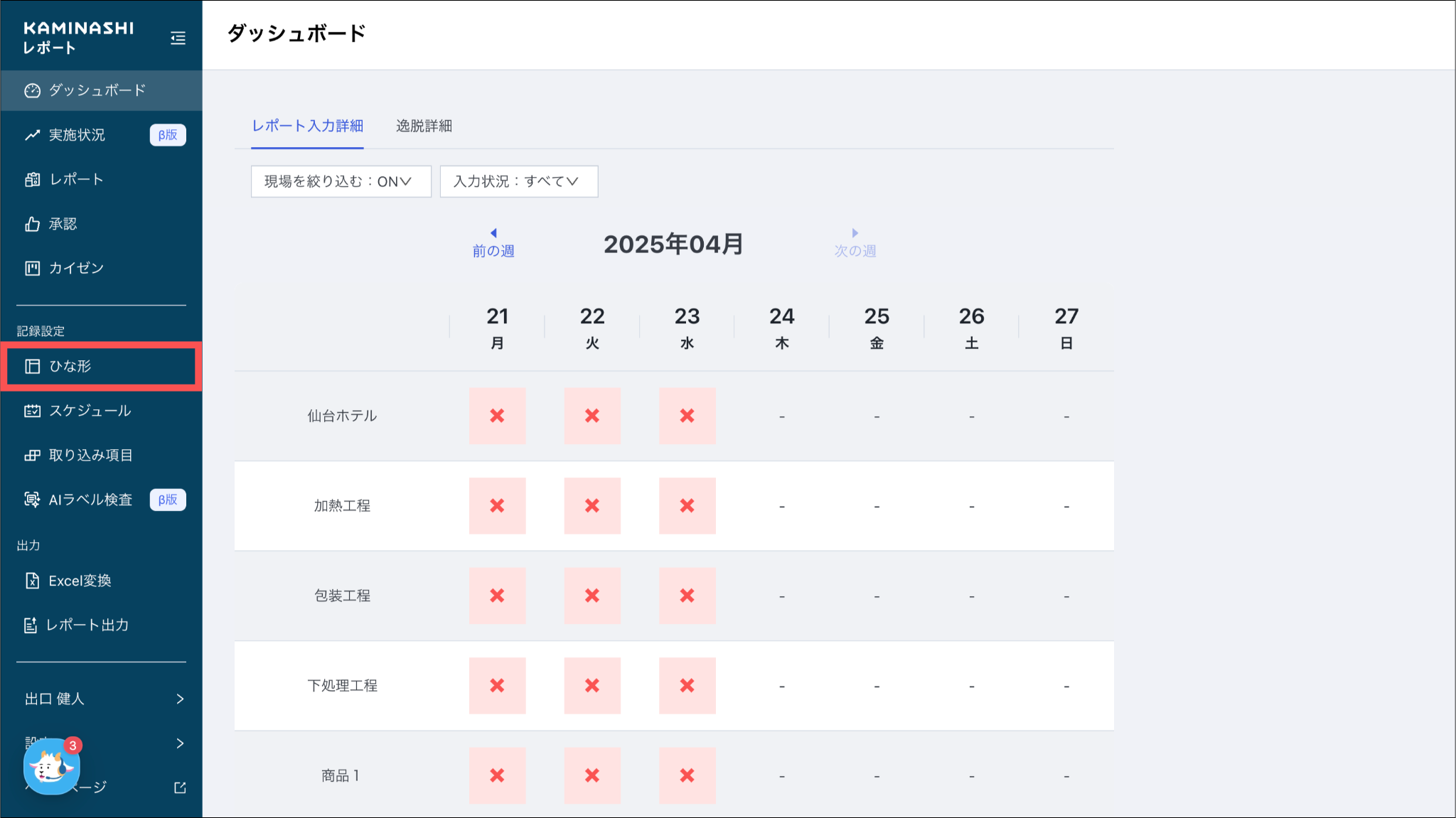Click the レポート clipboard icon
Screen dimensions: 1456x818
click(x=33, y=180)
